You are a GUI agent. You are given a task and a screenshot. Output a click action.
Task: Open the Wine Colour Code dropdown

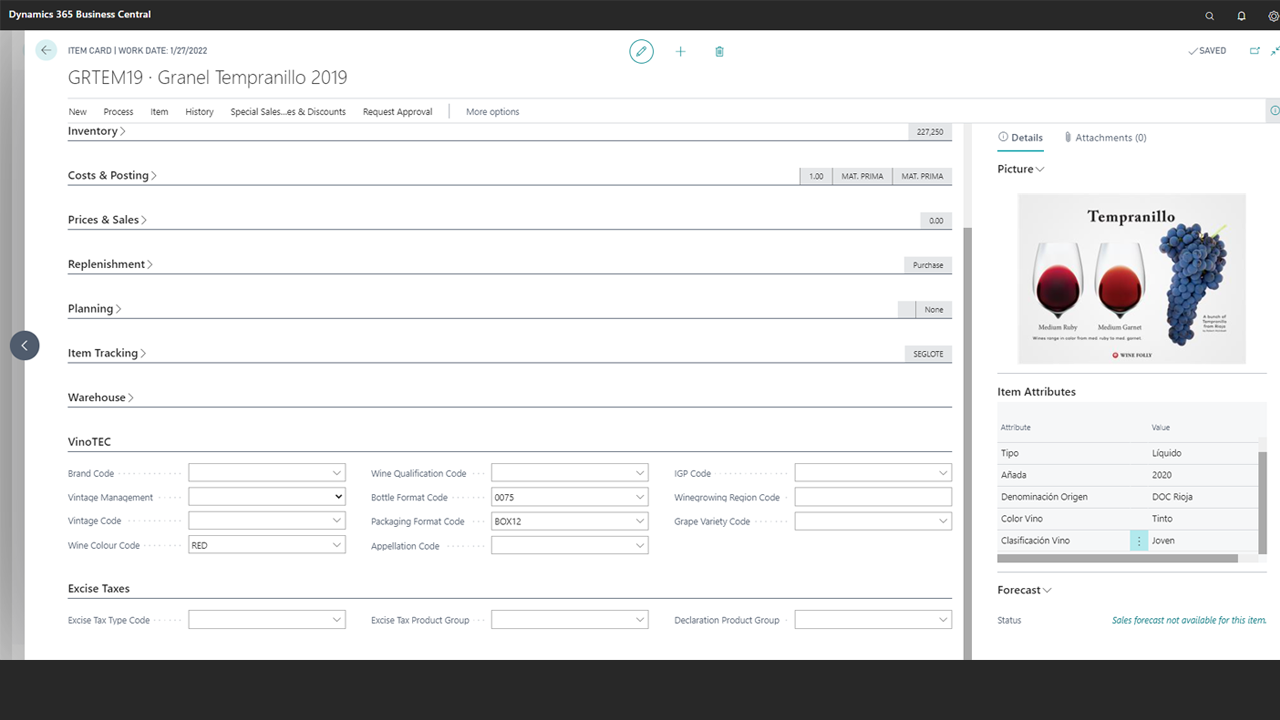(336, 546)
